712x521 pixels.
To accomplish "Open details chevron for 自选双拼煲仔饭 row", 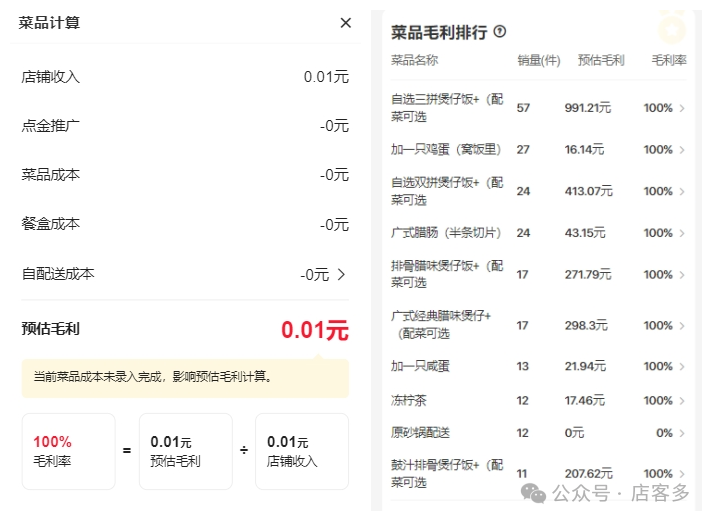I will (x=682, y=192).
